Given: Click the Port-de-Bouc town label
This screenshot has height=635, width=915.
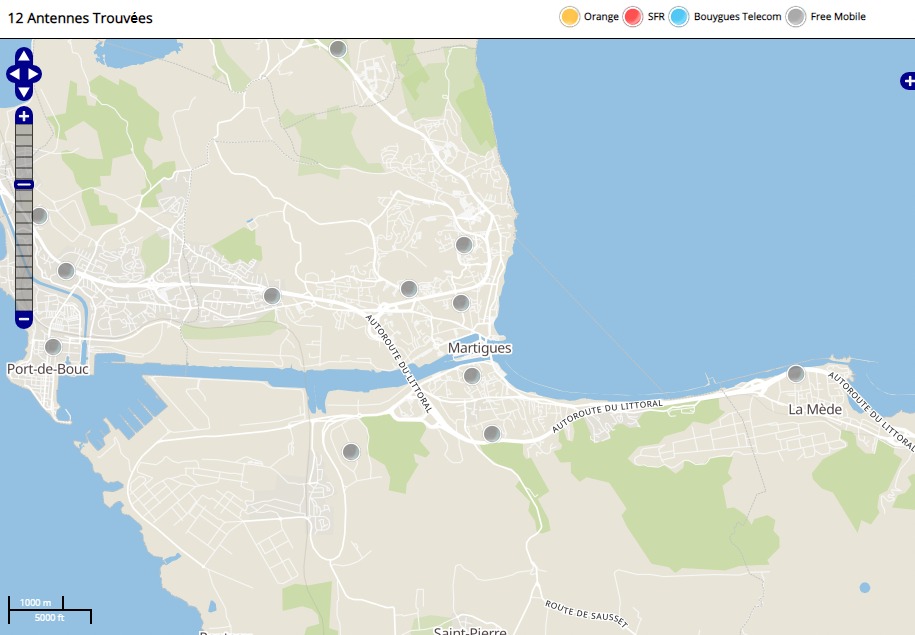Looking at the screenshot, I should point(48,369).
